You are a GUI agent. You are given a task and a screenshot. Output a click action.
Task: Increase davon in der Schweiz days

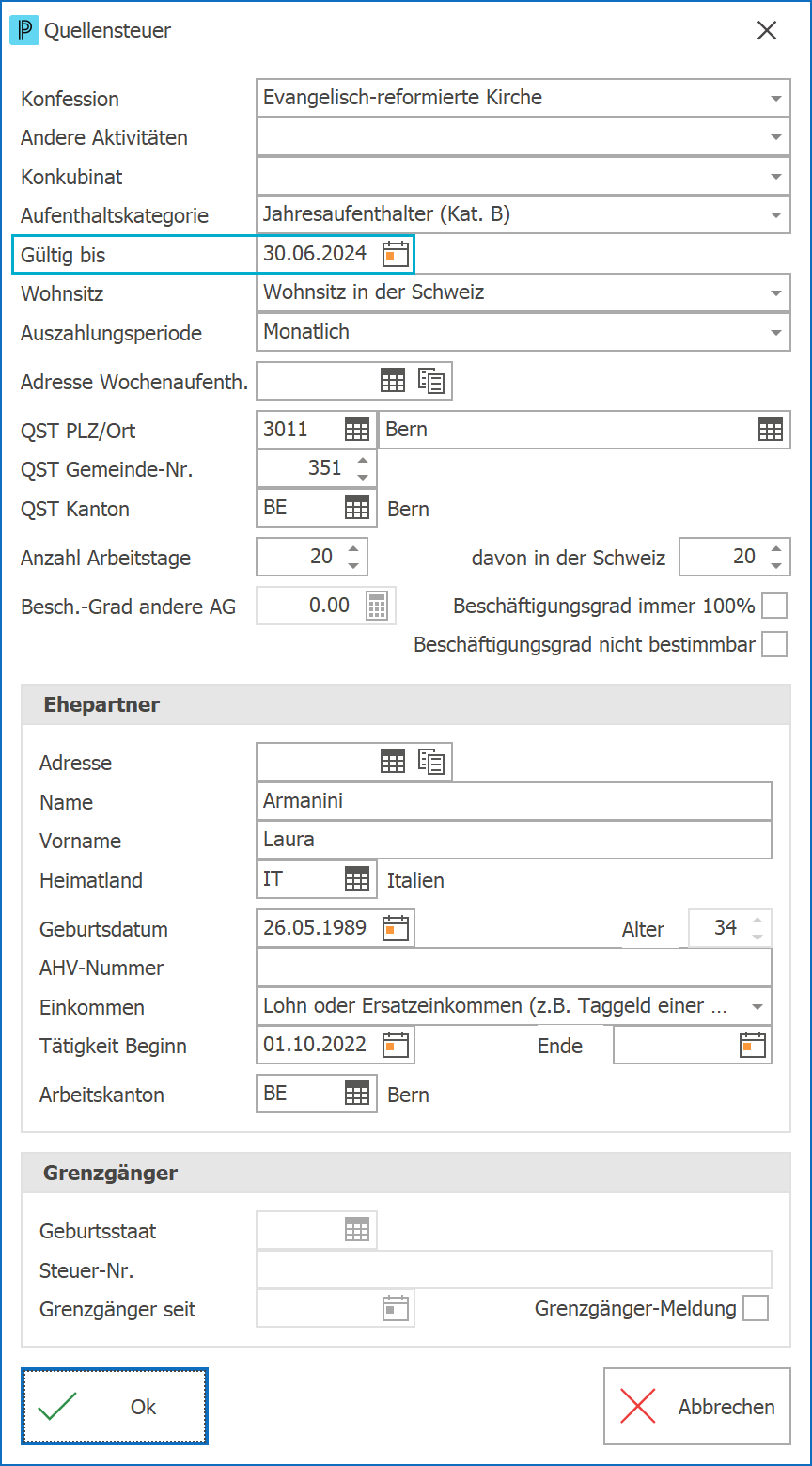coord(776,549)
